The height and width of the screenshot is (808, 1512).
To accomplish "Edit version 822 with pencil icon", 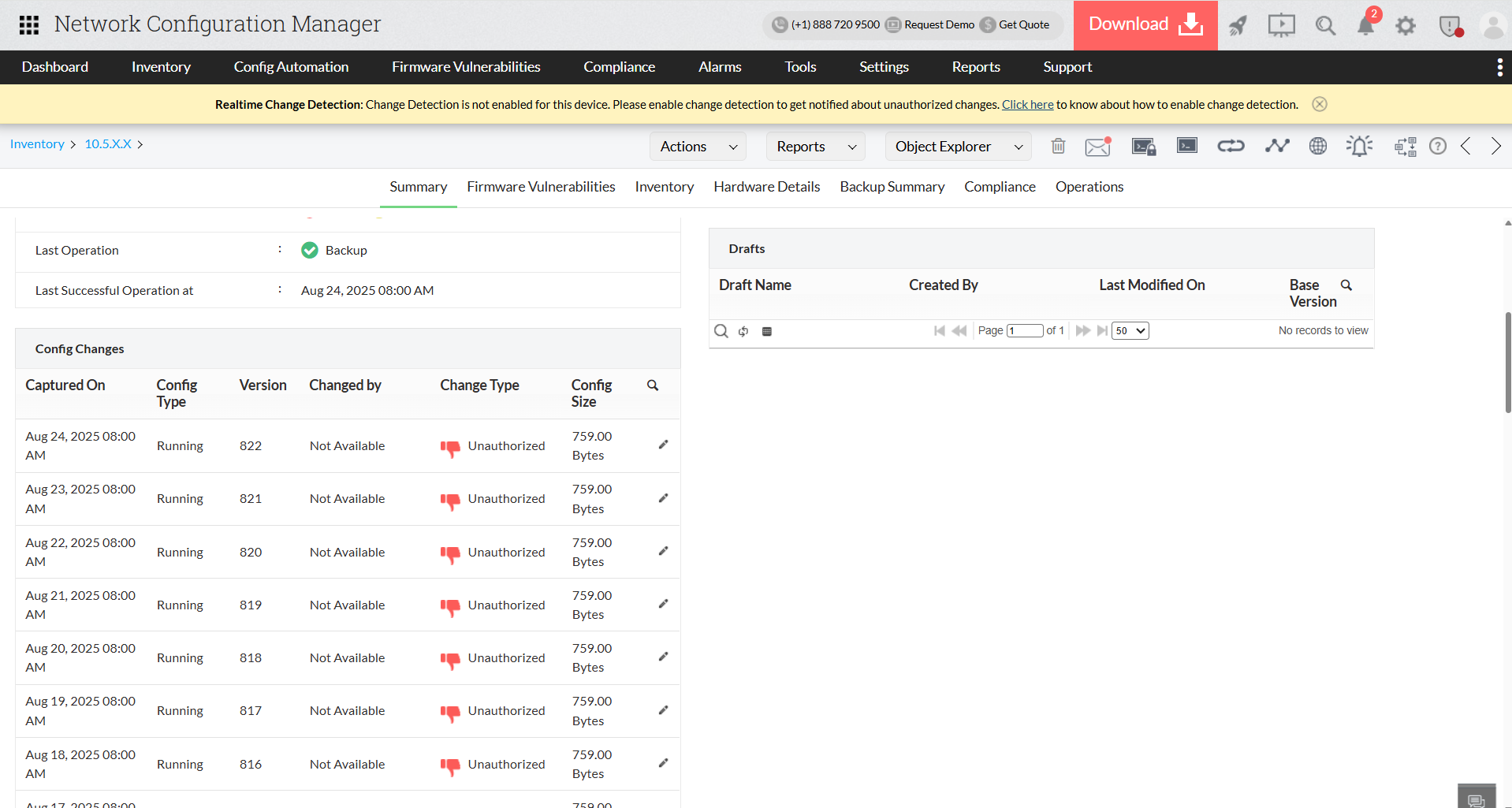I will (663, 445).
